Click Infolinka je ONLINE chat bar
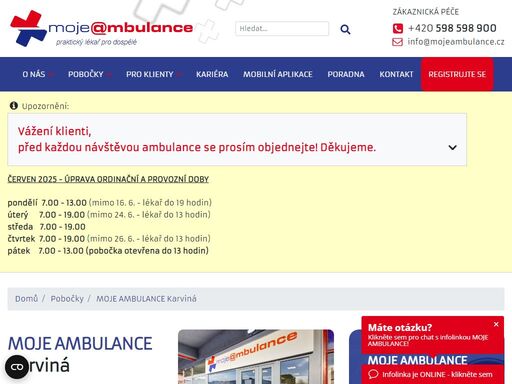Image resolution: width=512 pixels, height=384 pixels. click(x=432, y=374)
